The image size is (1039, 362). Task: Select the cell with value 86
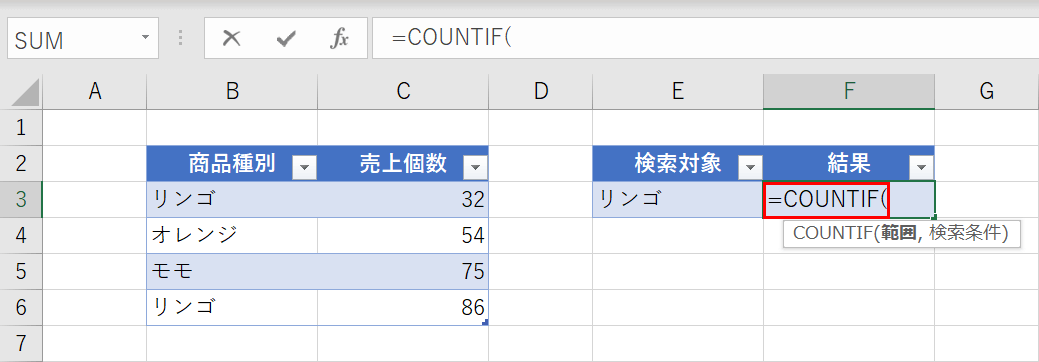point(403,307)
